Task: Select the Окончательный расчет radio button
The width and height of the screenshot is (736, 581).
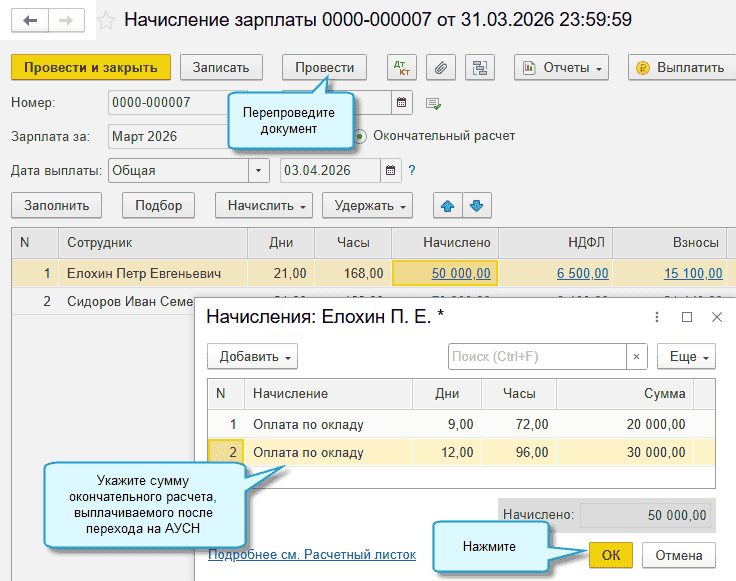Action: point(361,136)
